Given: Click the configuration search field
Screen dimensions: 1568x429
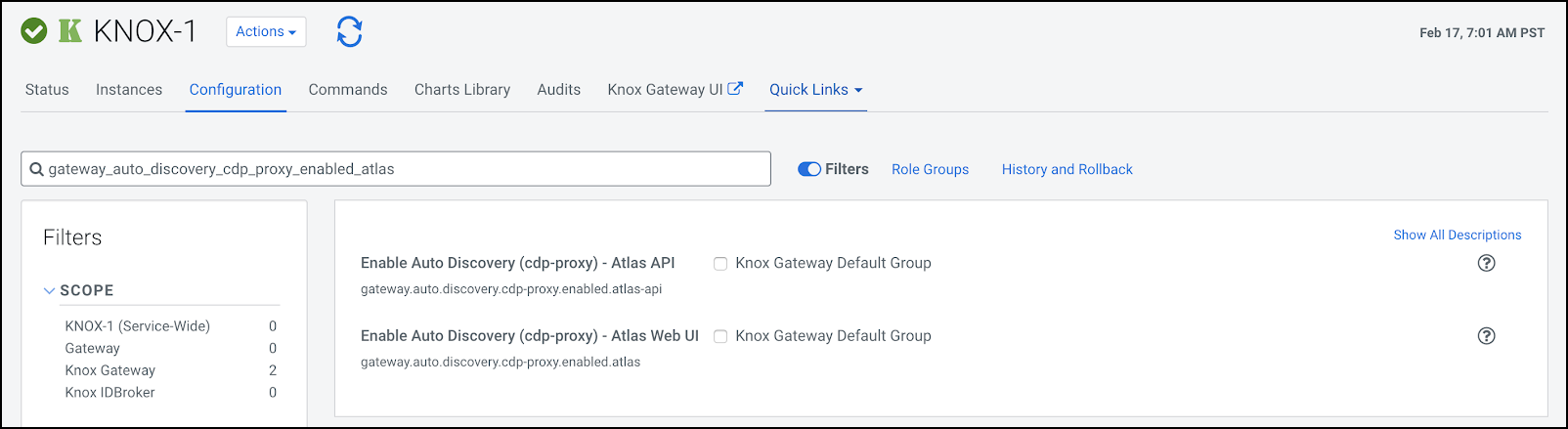Looking at the screenshot, I should 401,169.
